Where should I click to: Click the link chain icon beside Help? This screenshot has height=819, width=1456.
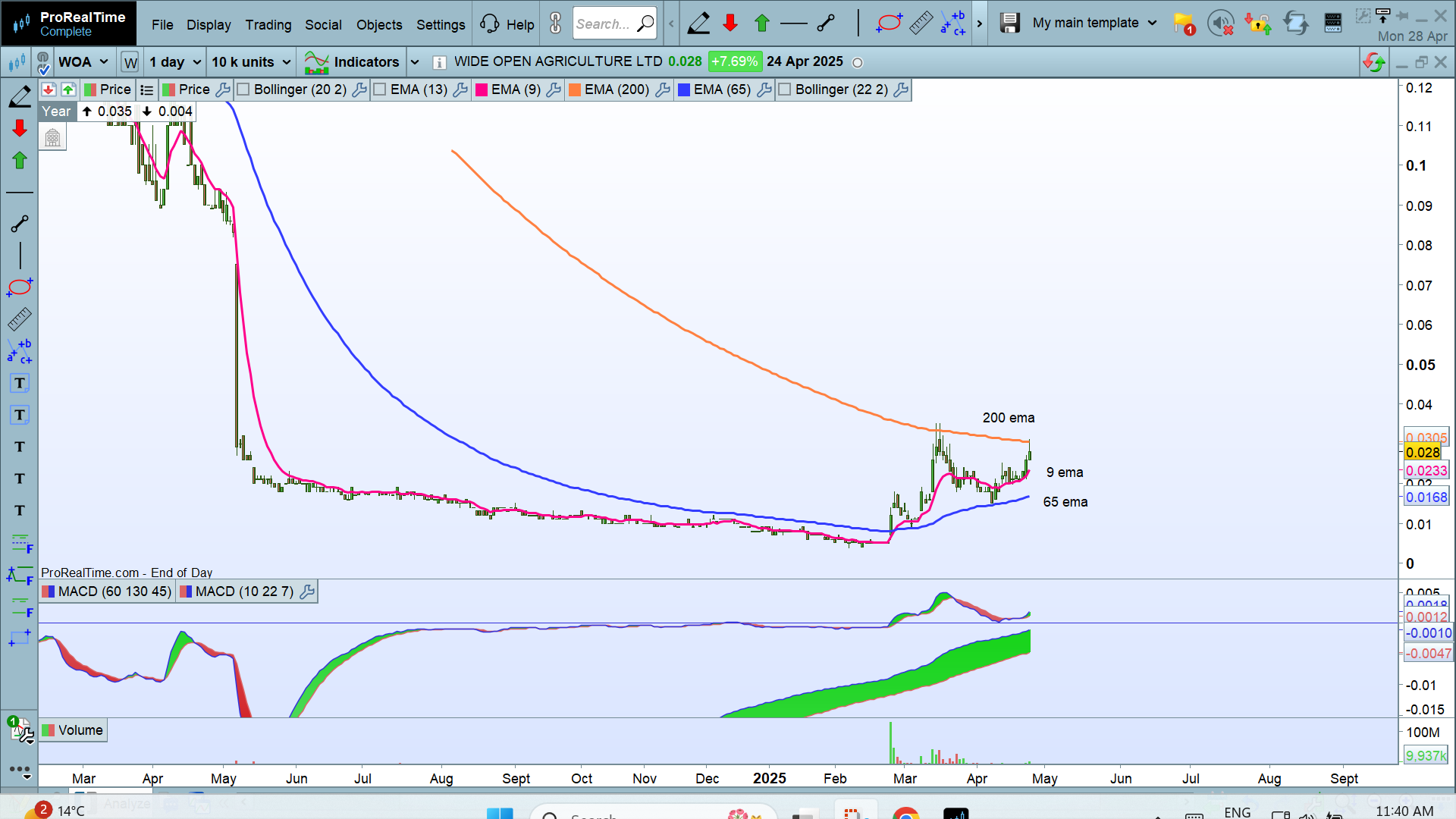click(556, 24)
